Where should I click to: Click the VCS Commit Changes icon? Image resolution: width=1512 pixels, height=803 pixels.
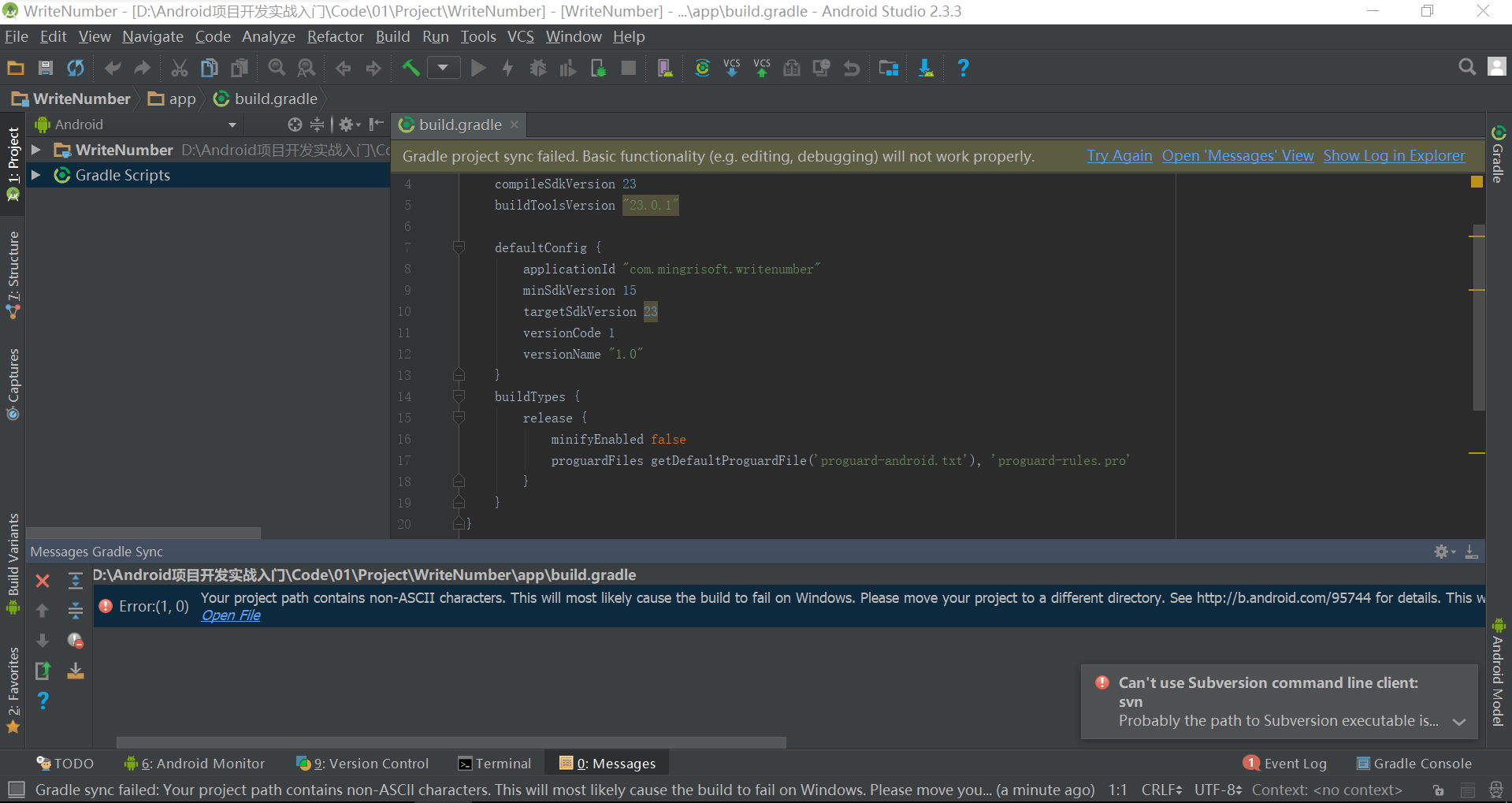762,69
